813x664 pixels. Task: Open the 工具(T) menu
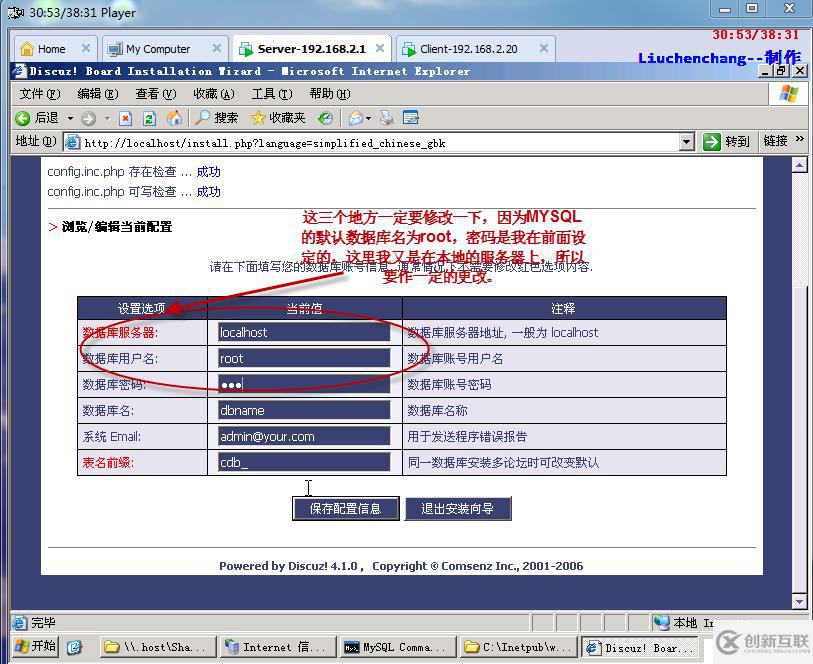(x=272, y=94)
